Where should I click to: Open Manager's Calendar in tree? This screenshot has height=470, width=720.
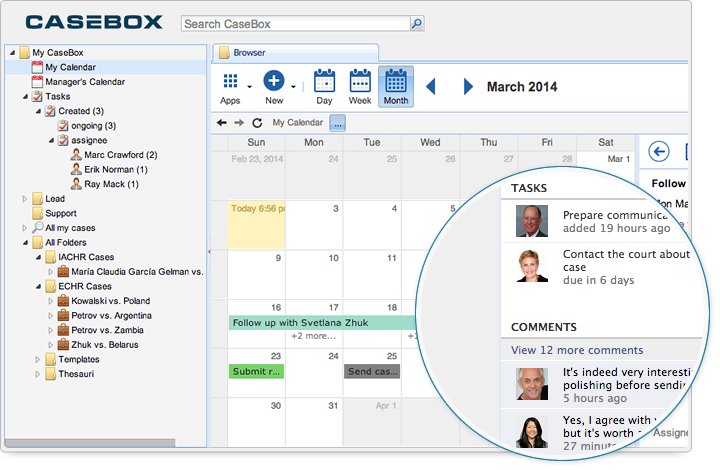coord(85,82)
